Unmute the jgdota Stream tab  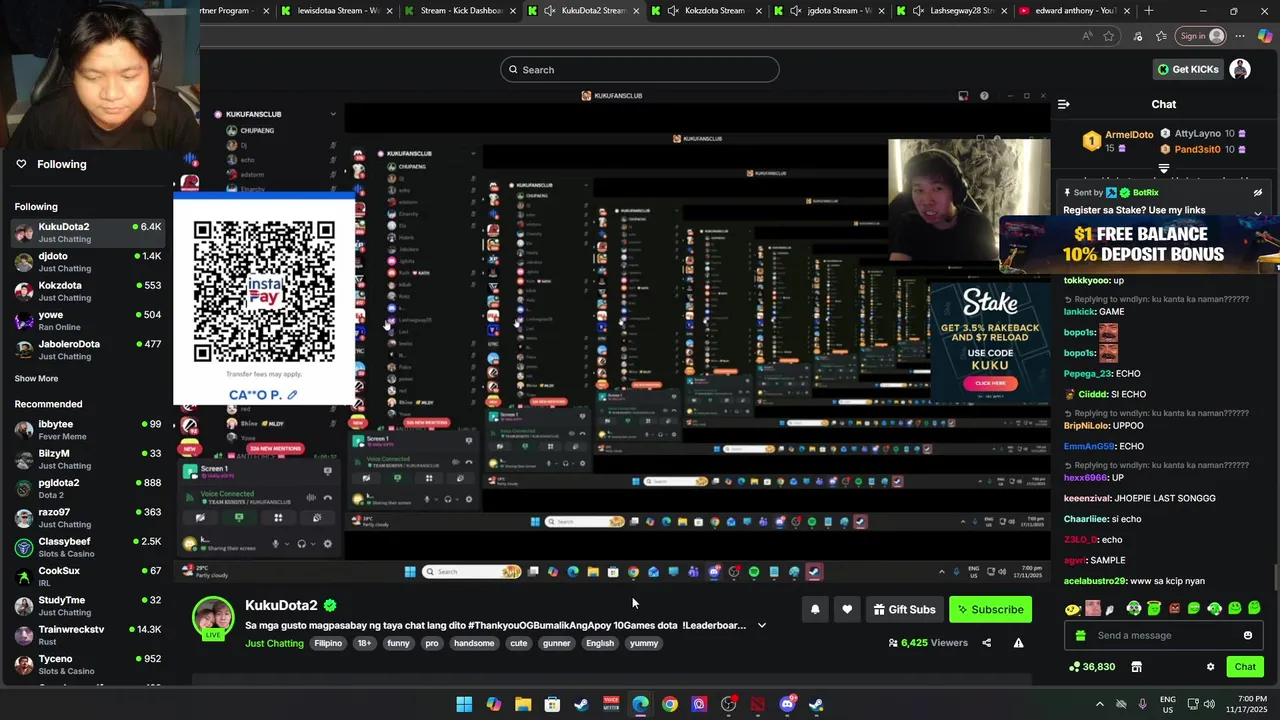(796, 11)
